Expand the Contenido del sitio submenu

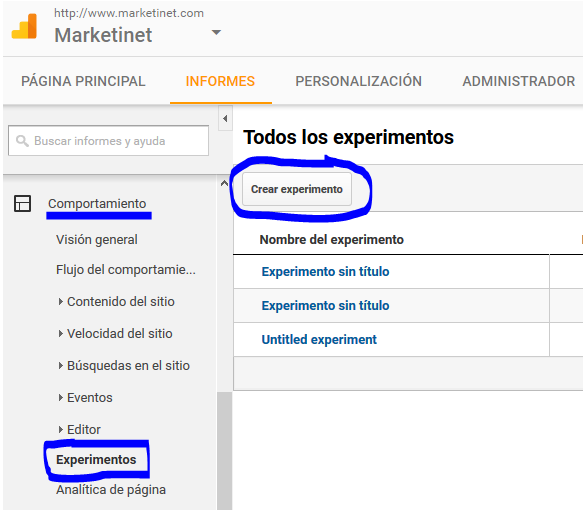[x=61, y=302]
